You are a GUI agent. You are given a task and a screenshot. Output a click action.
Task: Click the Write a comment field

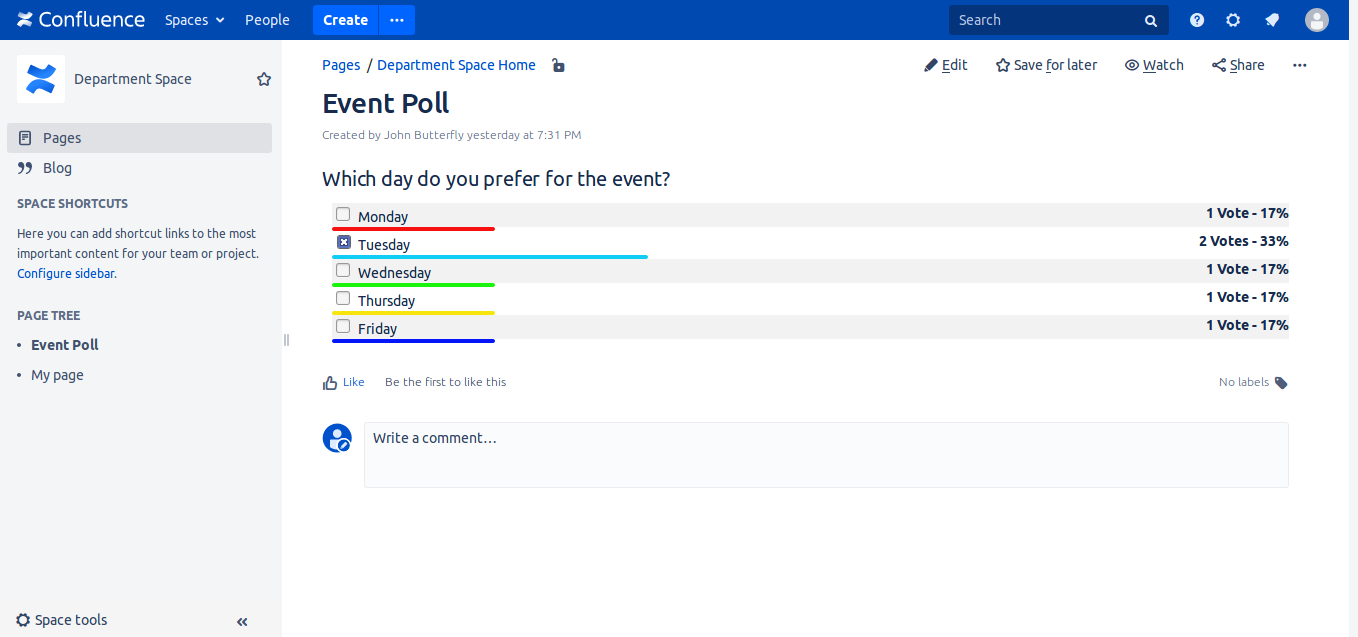[x=825, y=455]
